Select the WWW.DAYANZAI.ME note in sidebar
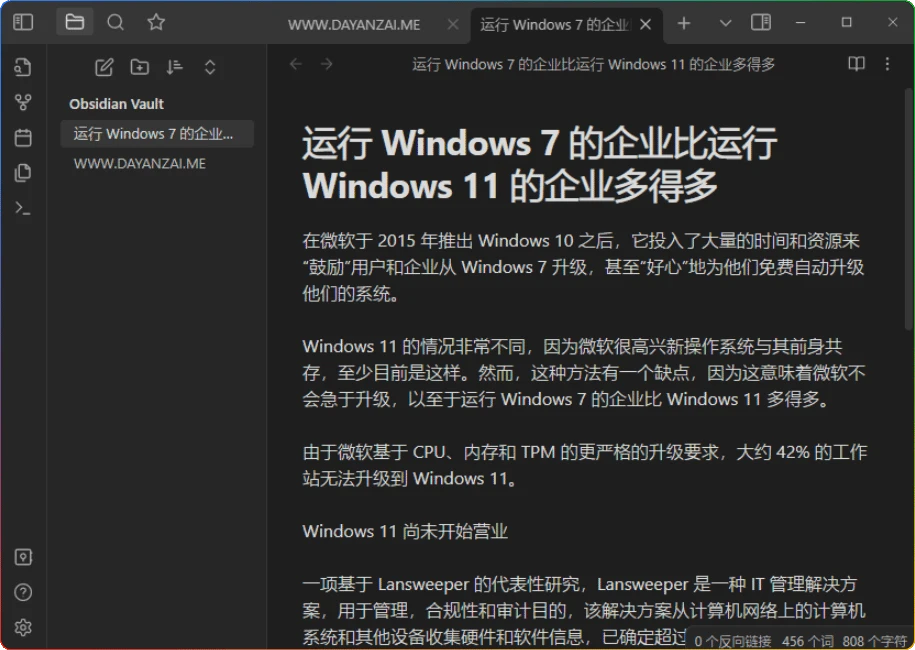915x650 pixels. click(140, 162)
